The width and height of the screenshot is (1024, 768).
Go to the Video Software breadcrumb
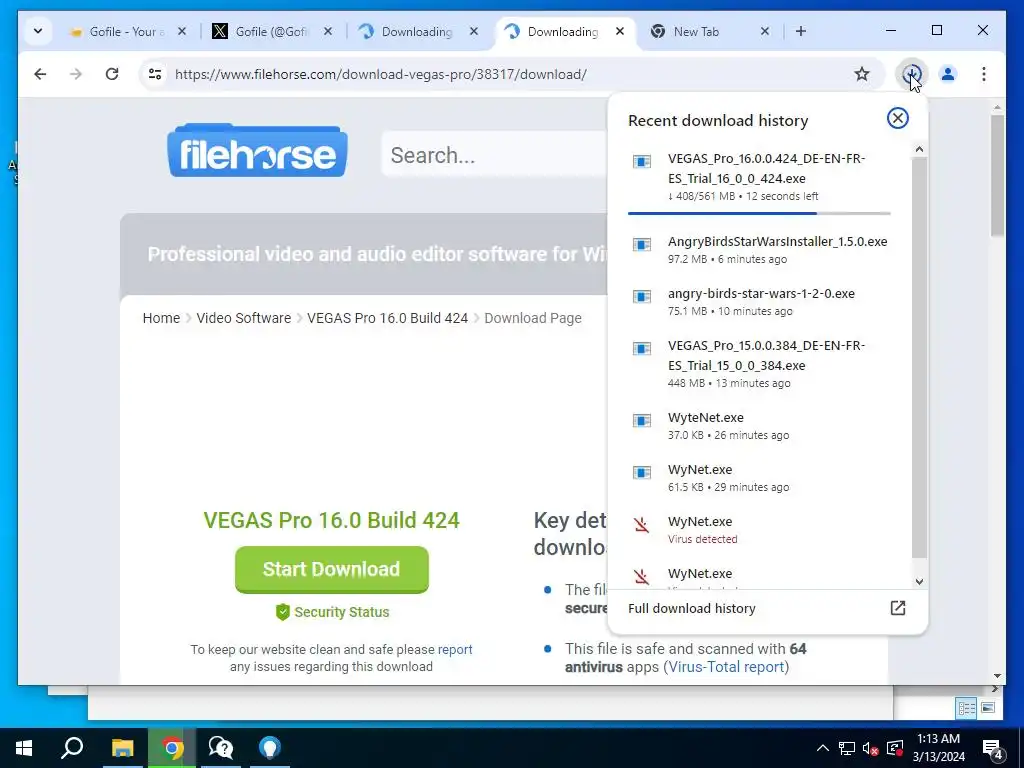(244, 318)
